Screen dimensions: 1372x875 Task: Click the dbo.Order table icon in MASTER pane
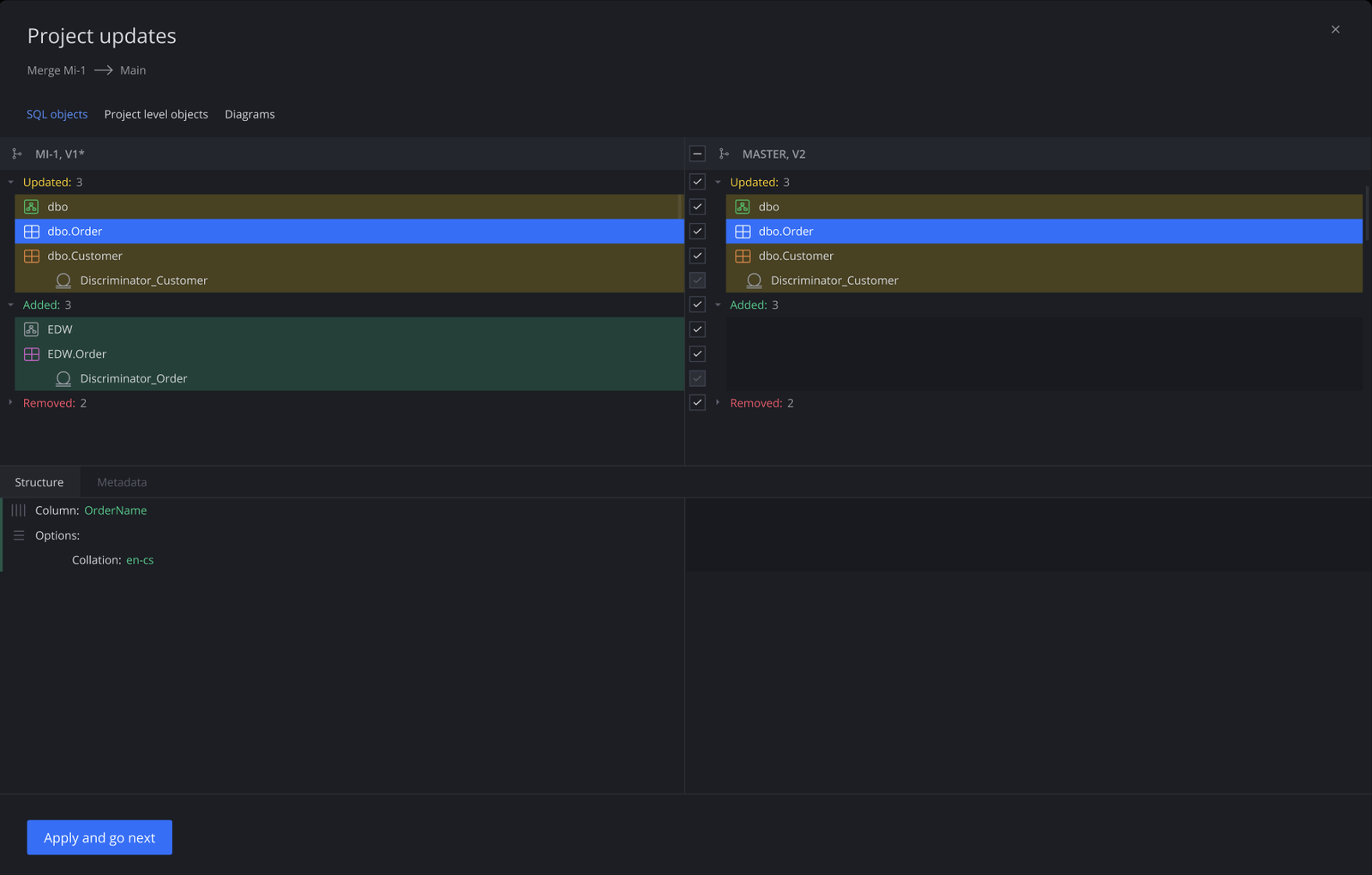tap(743, 232)
